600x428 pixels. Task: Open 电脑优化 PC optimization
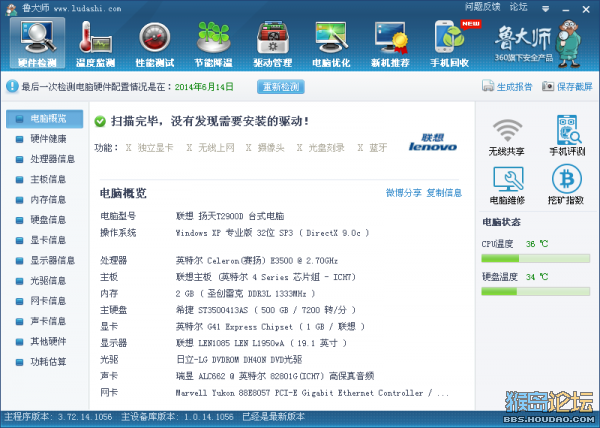click(331, 43)
